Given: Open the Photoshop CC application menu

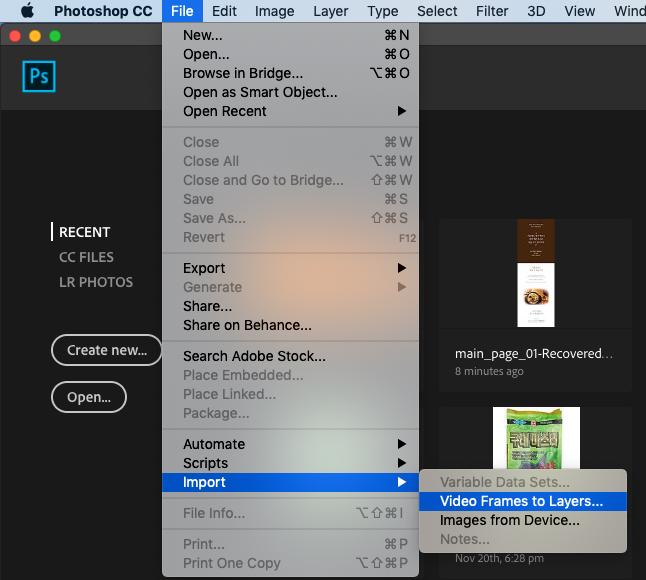Looking at the screenshot, I should pos(103,11).
